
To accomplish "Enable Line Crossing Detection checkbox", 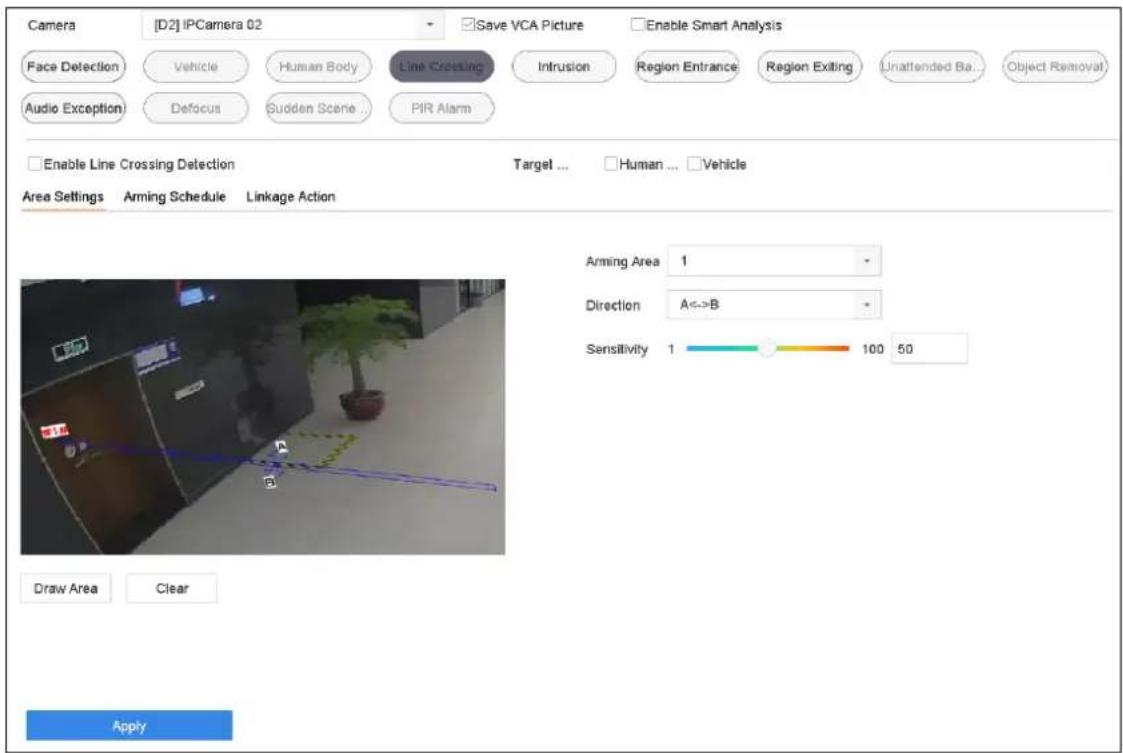I will (x=34, y=164).
